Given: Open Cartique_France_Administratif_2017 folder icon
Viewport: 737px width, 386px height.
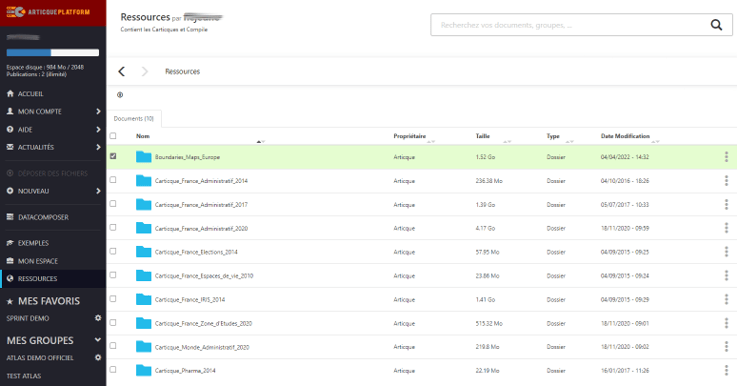Looking at the screenshot, I should (143, 205).
